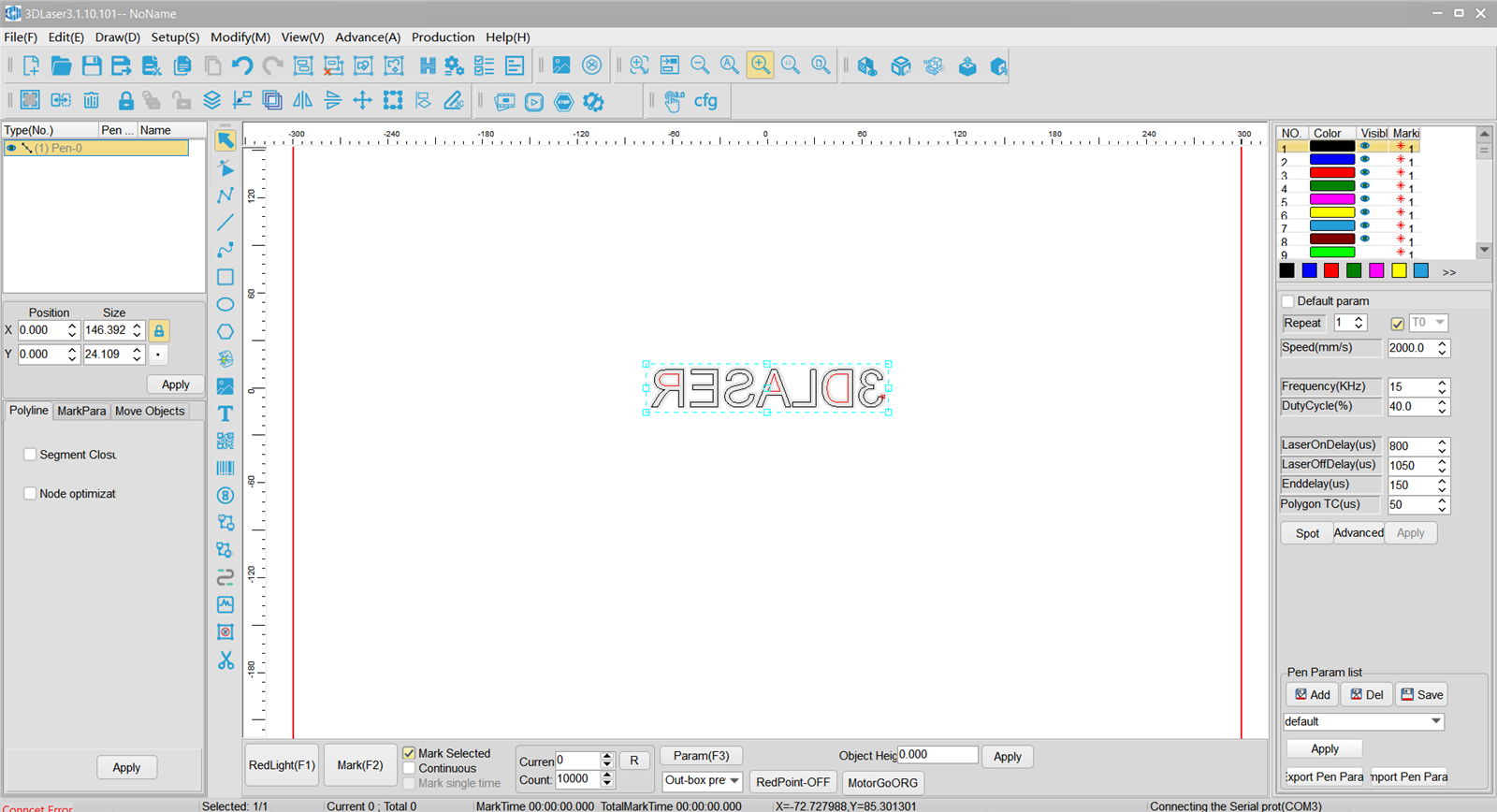The image size is (1497, 812).
Task: Click the four-way move arrows icon
Action: click(x=362, y=100)
